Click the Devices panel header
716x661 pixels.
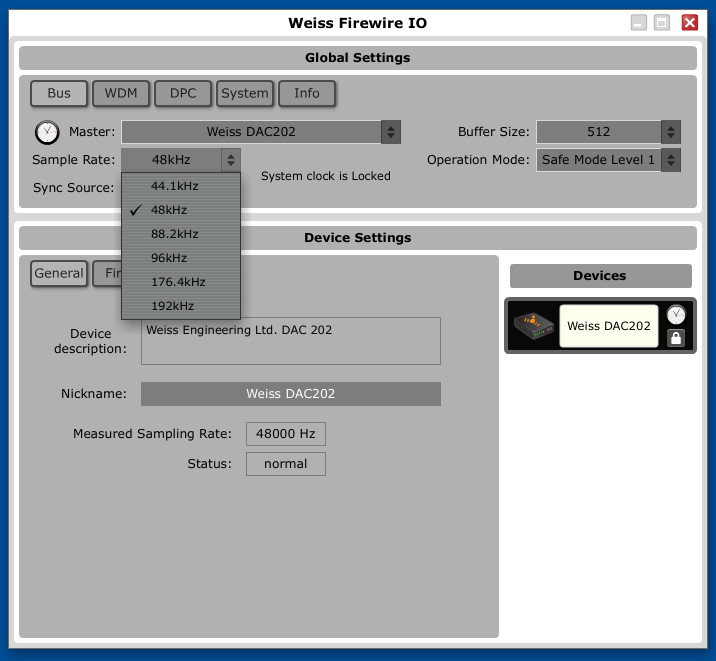pyautogui.click(x=600, y=276)
